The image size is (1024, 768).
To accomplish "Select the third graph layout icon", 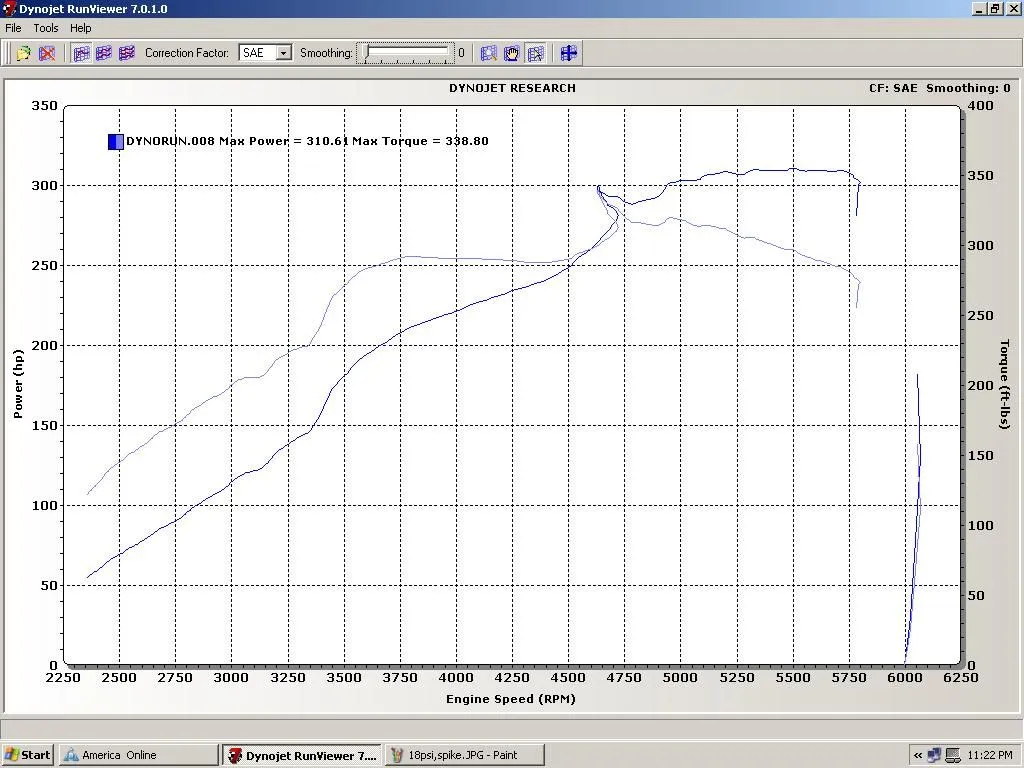I will [127, 53].
